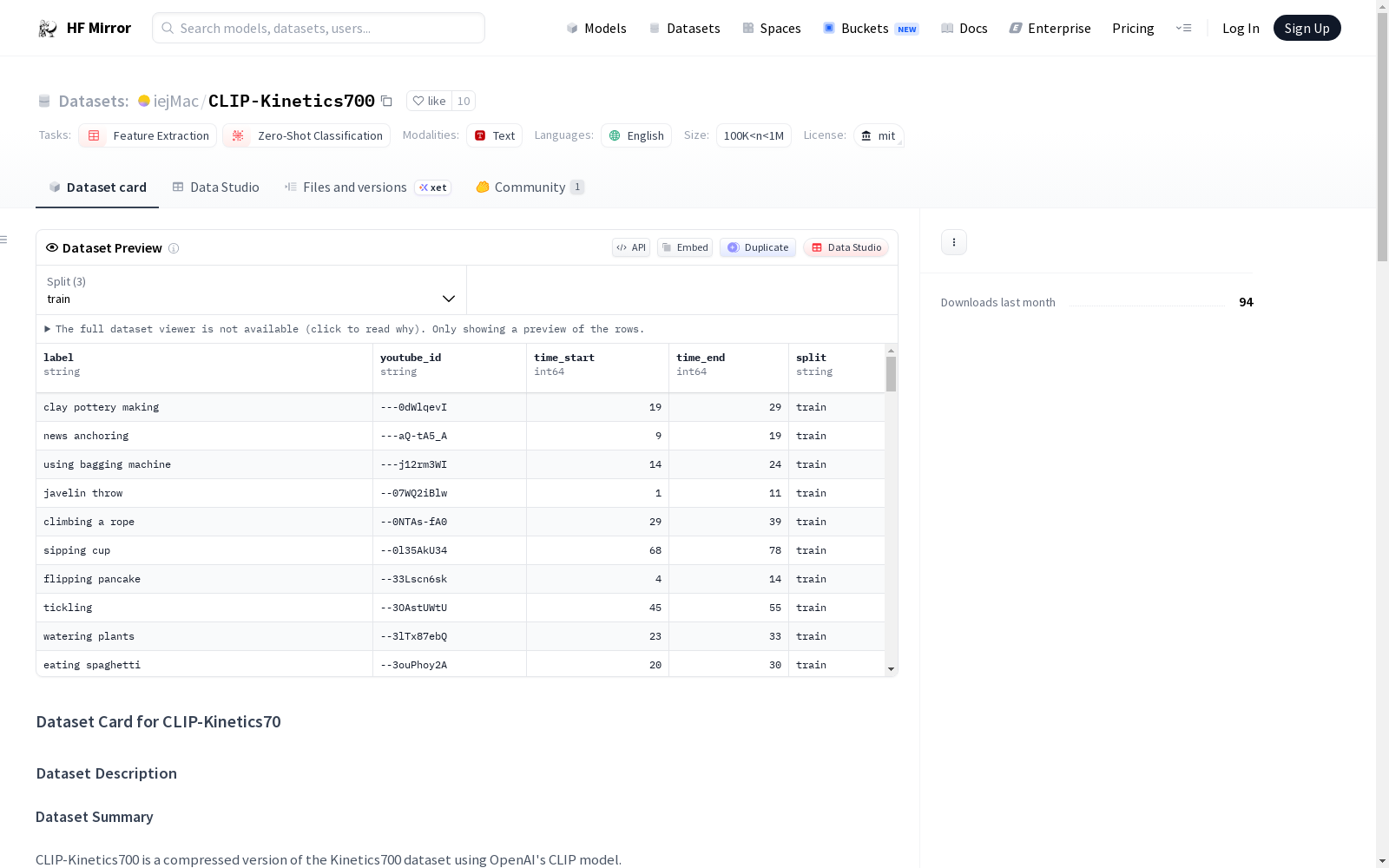Click the table-of-contents icon at left edge

3,240
